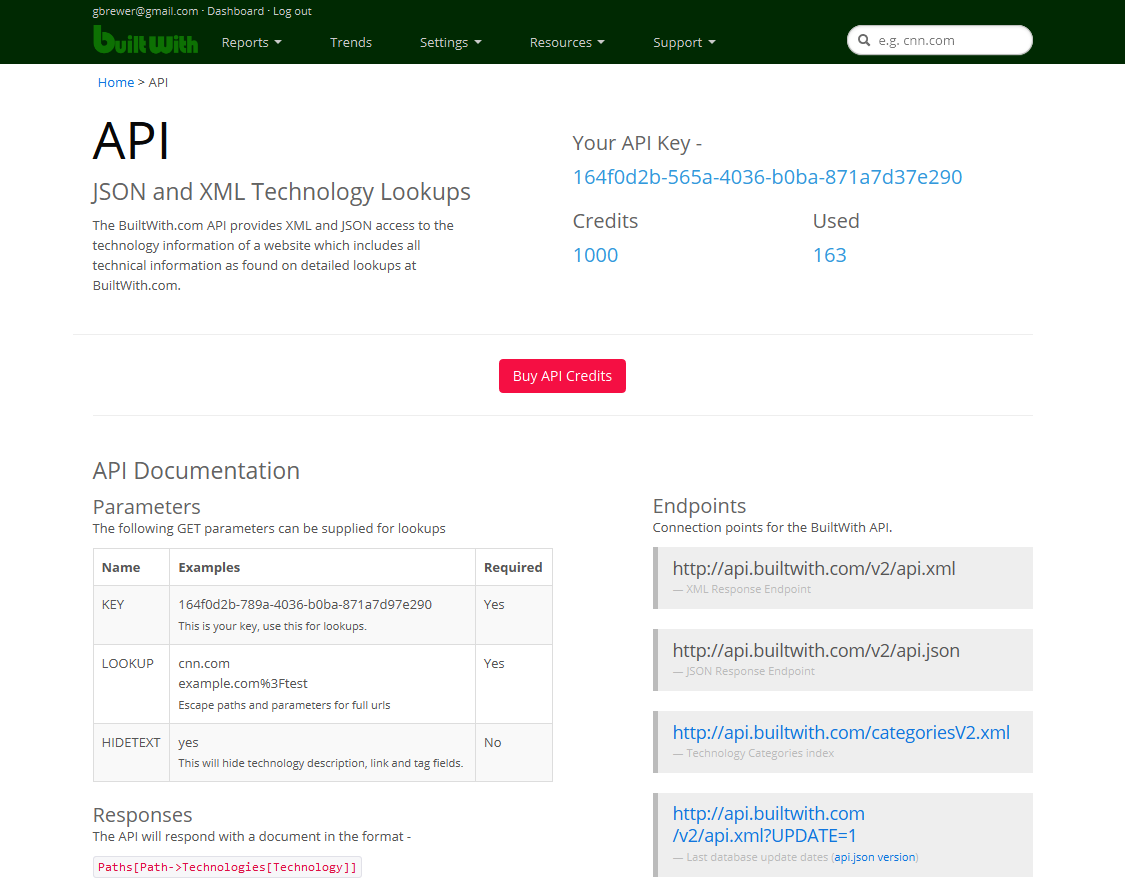
Task: Click the JSON and XML Technology Lookups heading
Action: click(281, 192)
